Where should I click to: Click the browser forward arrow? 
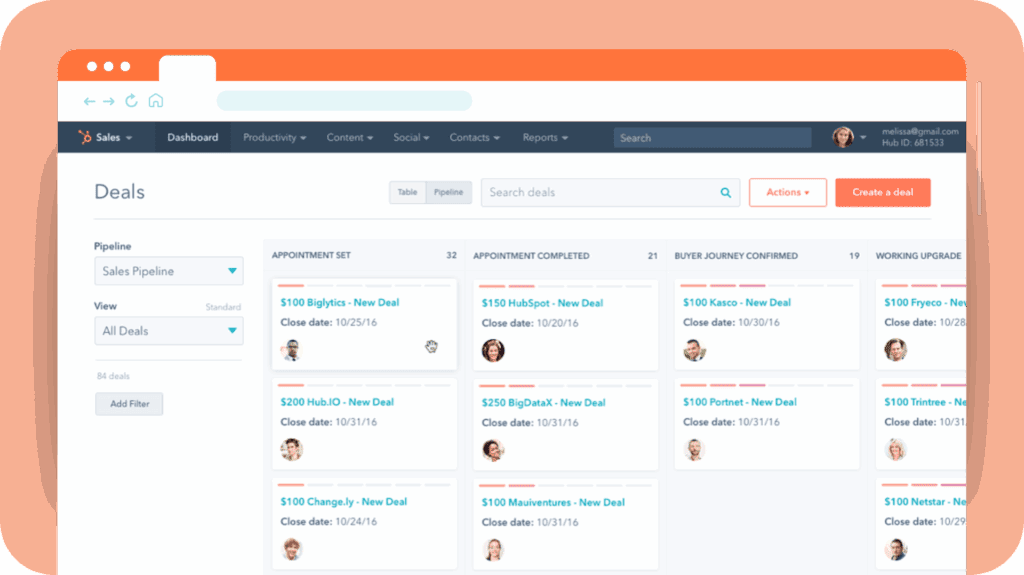tap(109, 101)
